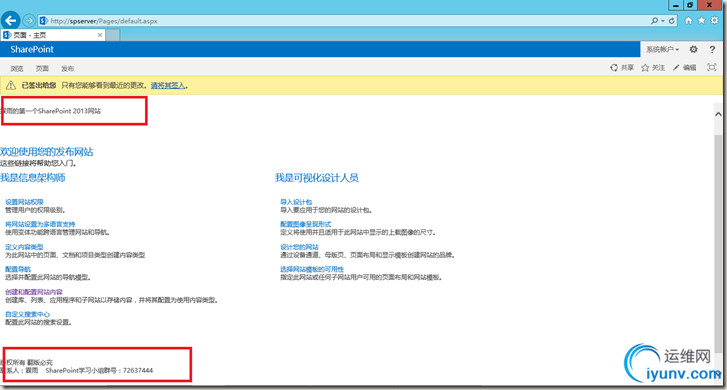Click warning triangle icon in status bar

10,85
